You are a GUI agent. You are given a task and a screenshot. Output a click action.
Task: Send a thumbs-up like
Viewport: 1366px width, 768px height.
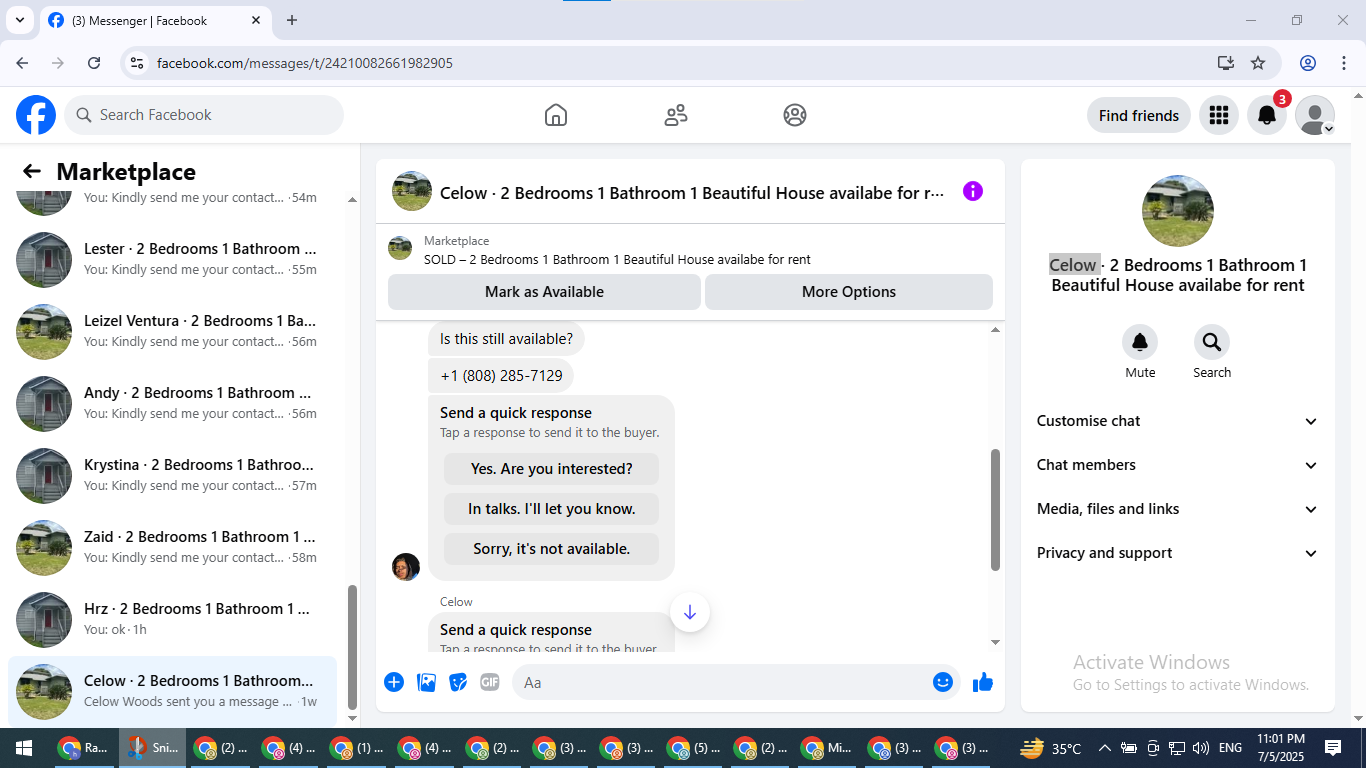983,682
